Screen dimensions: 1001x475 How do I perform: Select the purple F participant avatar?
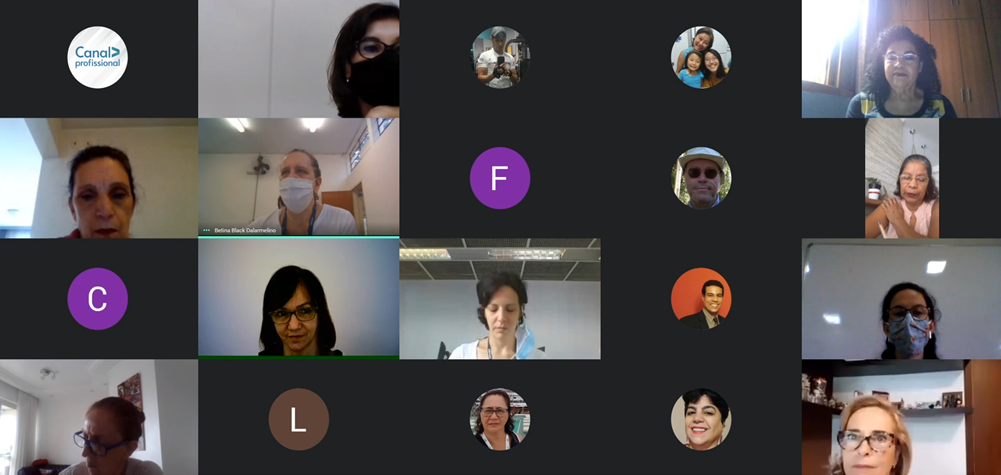(x=500, y=178)
